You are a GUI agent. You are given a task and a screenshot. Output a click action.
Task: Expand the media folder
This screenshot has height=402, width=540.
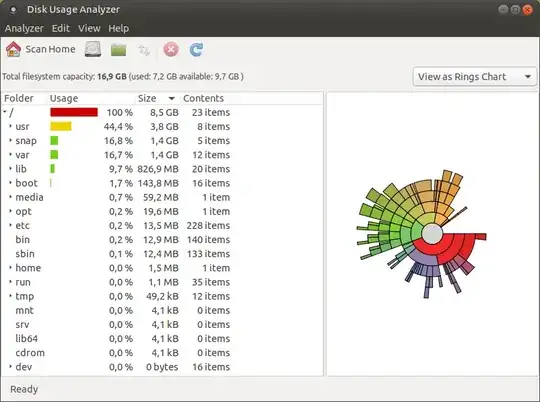click(x=11, y=197)
